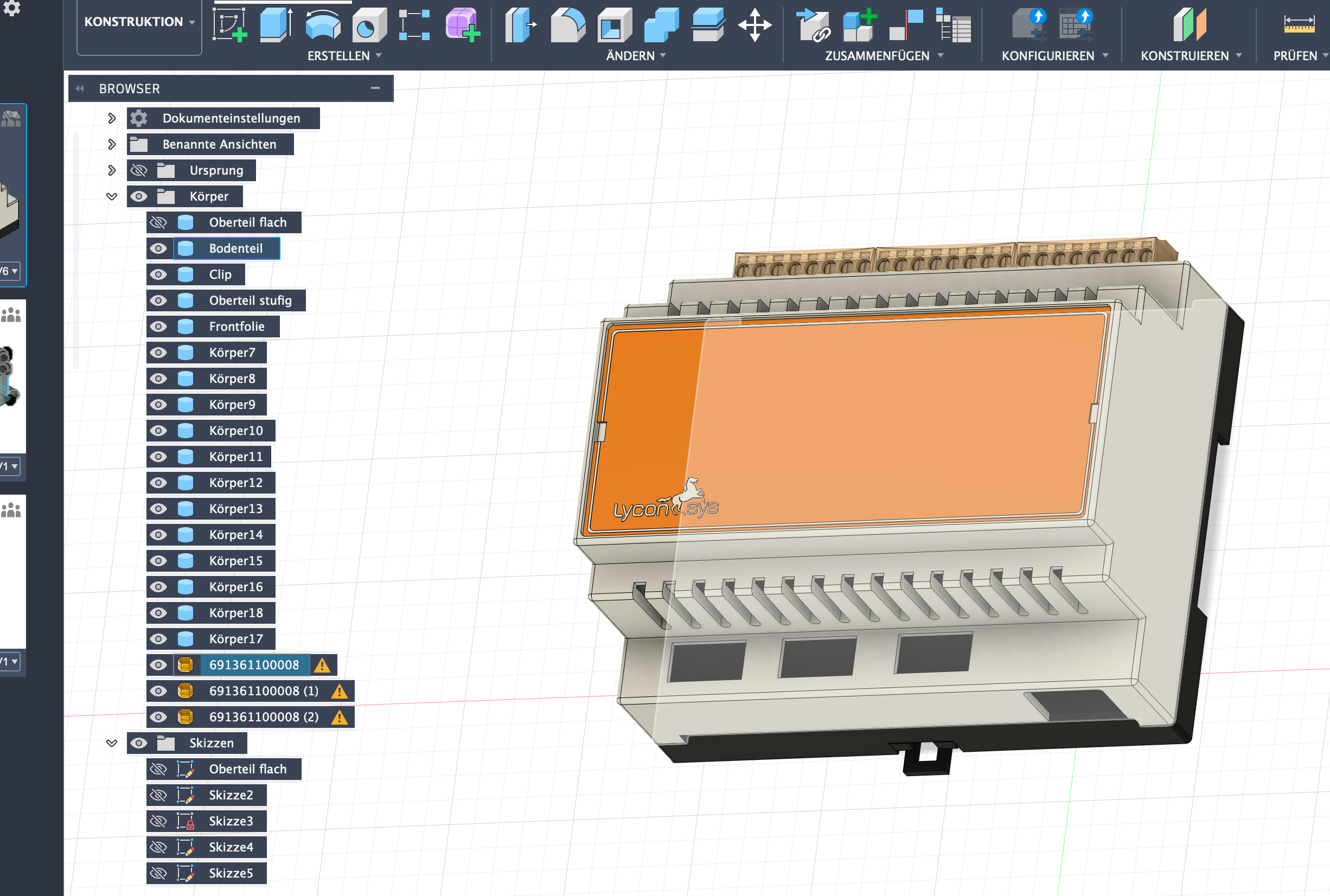
Task: Show the Oberteil flach body
Action: click(x=158, y=222)
